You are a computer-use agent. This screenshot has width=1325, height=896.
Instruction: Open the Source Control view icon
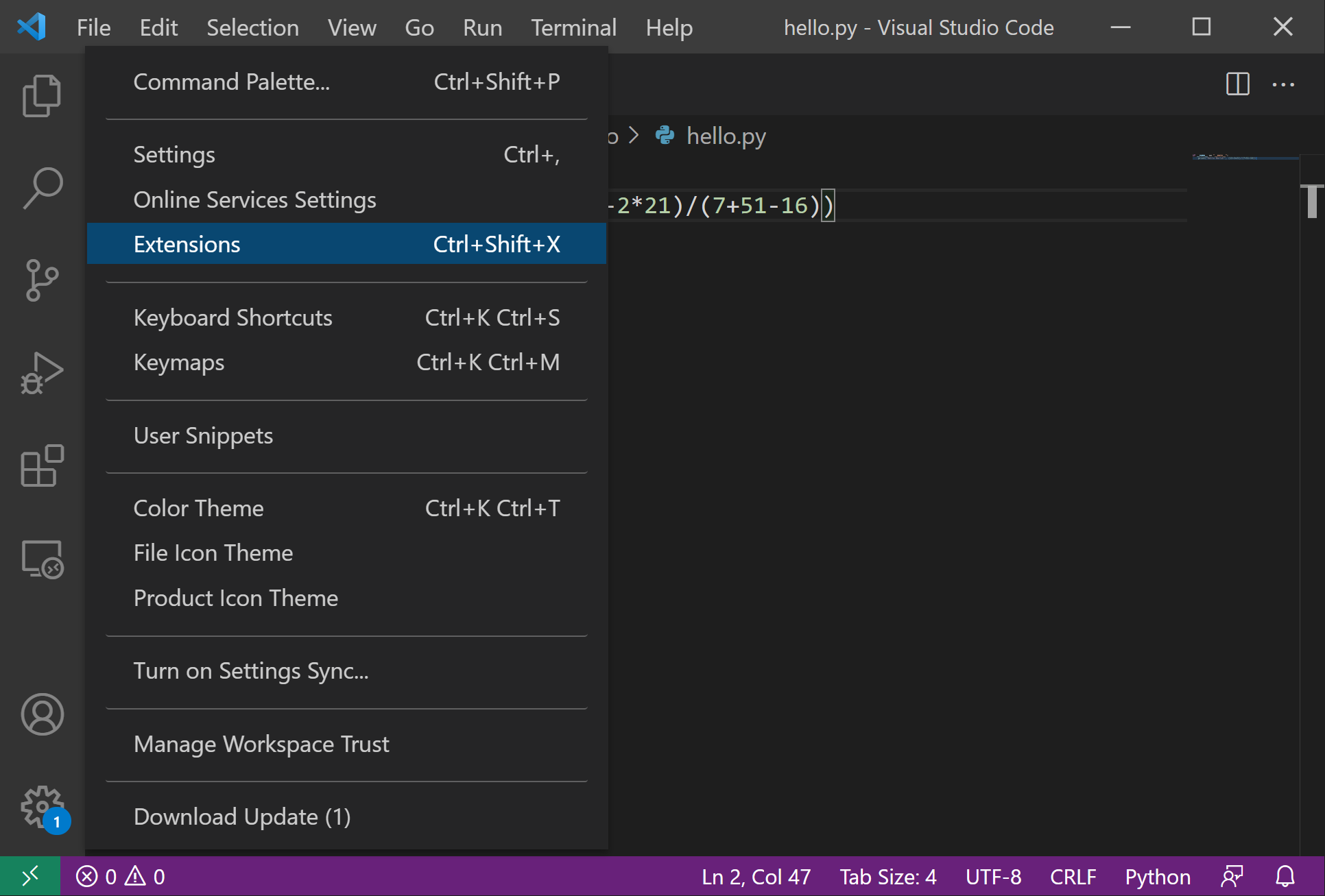coord(42,280)
